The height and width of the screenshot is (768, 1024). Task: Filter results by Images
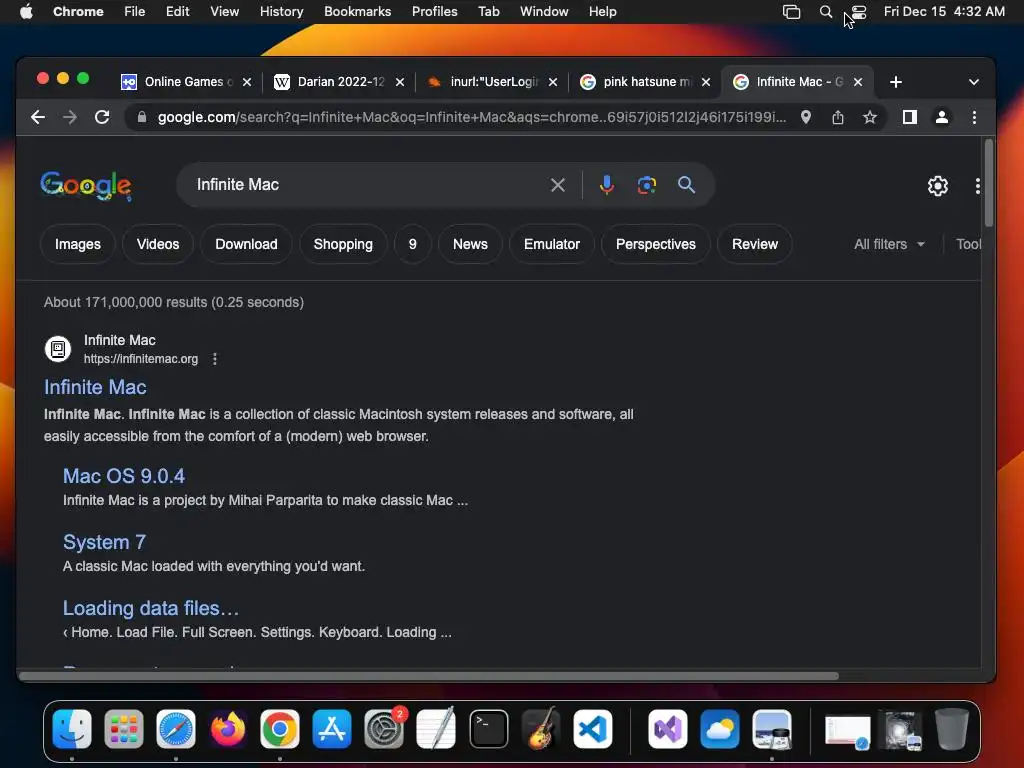(78, 244)
